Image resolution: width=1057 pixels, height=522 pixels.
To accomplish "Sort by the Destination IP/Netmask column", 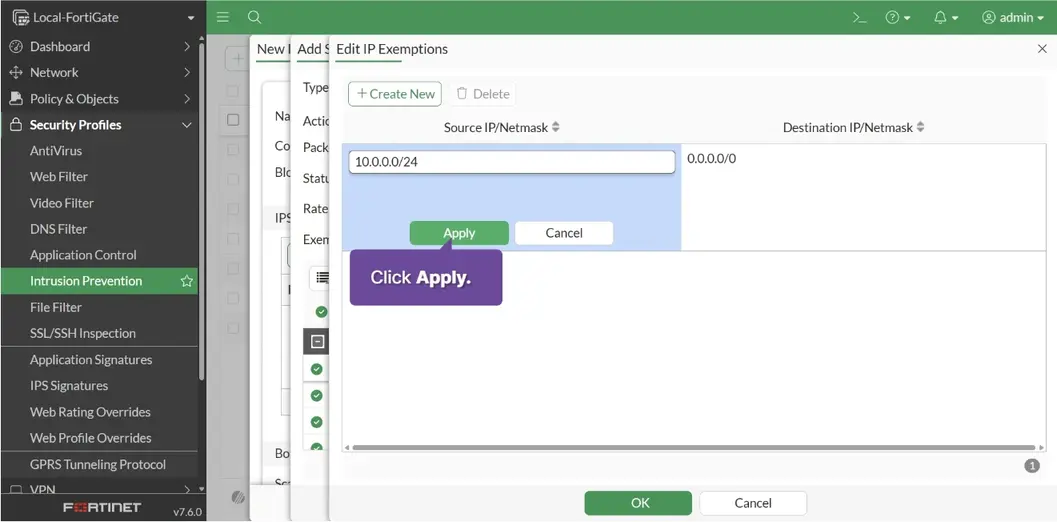I will [x=853, y=127].
